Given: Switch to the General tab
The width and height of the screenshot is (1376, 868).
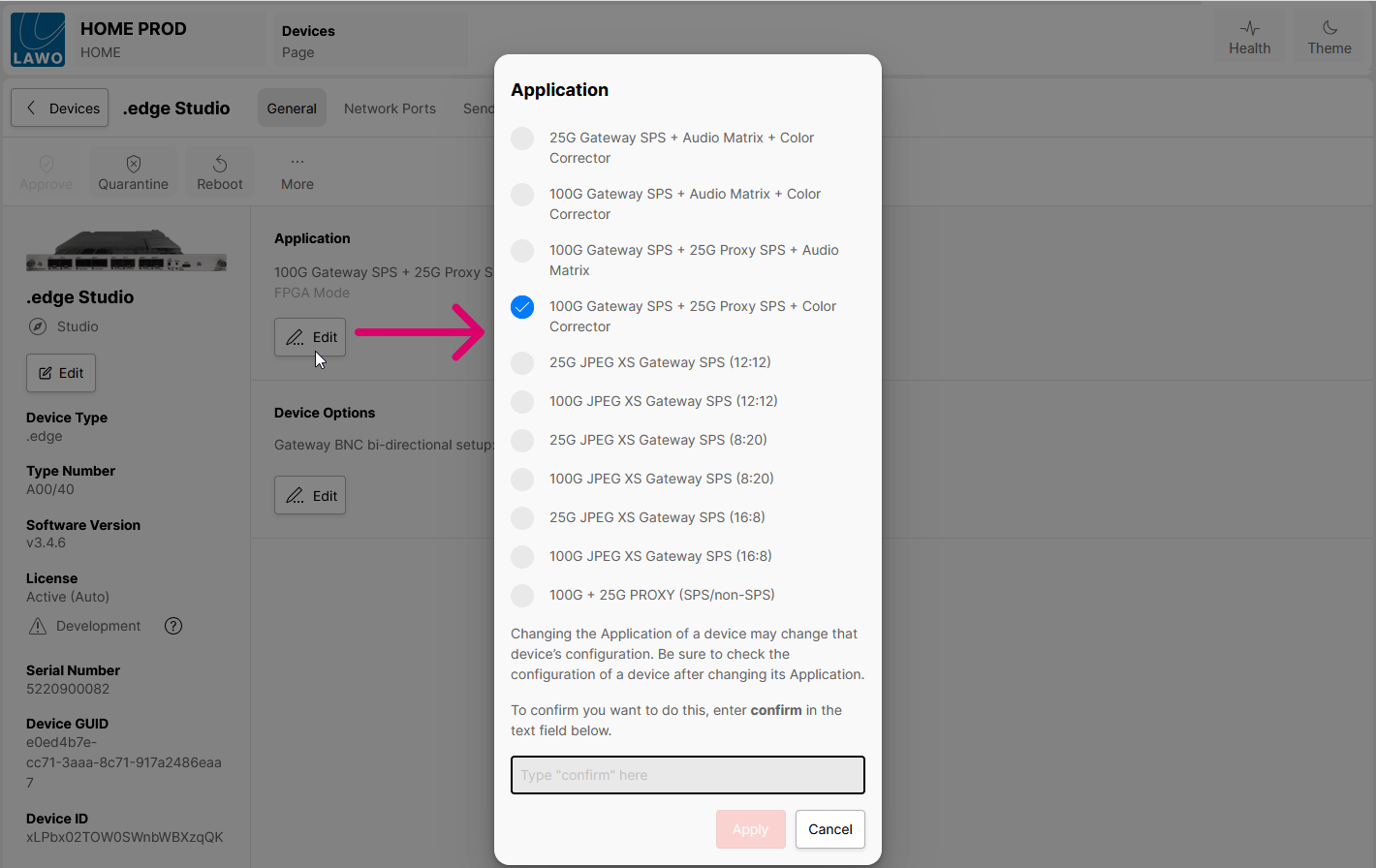Looking at the screenshot, I should 292,108.
